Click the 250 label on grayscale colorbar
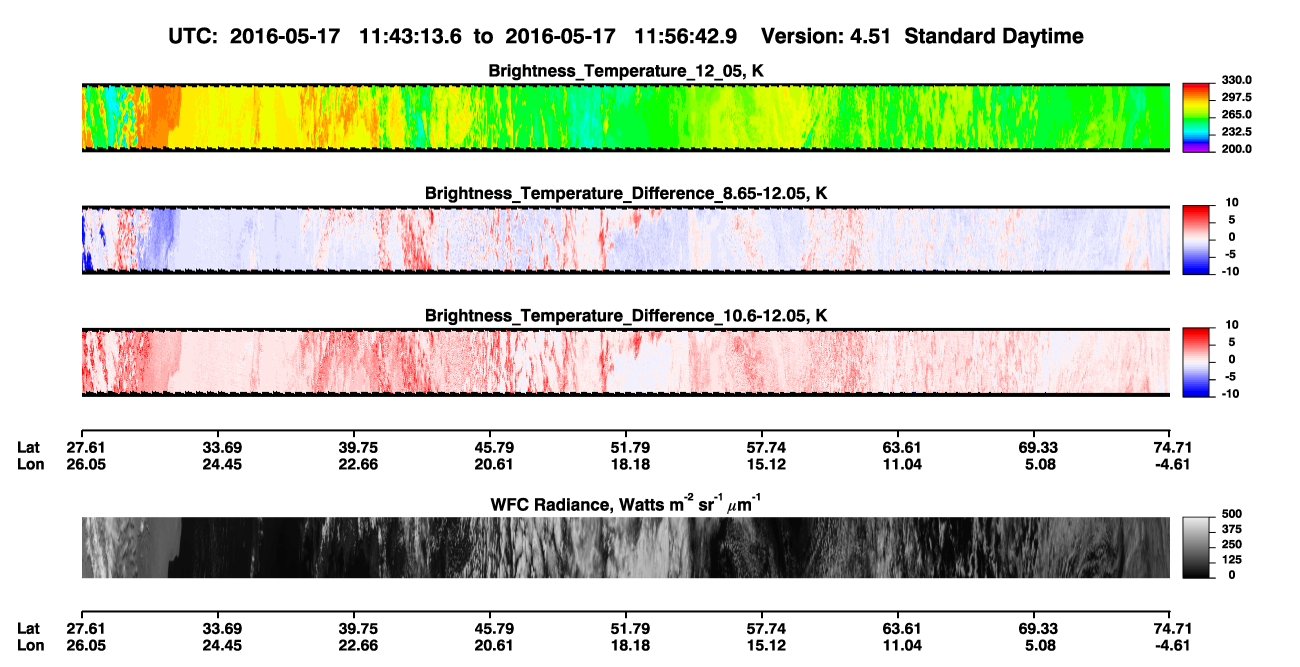The image size is (1300, 667). [1232, 543]
